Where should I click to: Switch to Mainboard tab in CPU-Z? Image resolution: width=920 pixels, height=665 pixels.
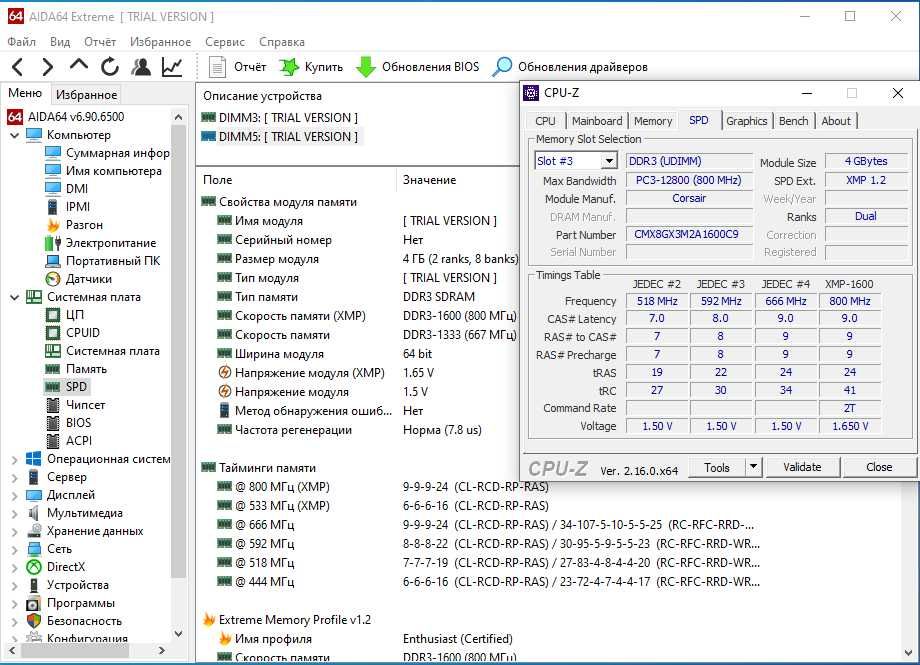point(597,121)
